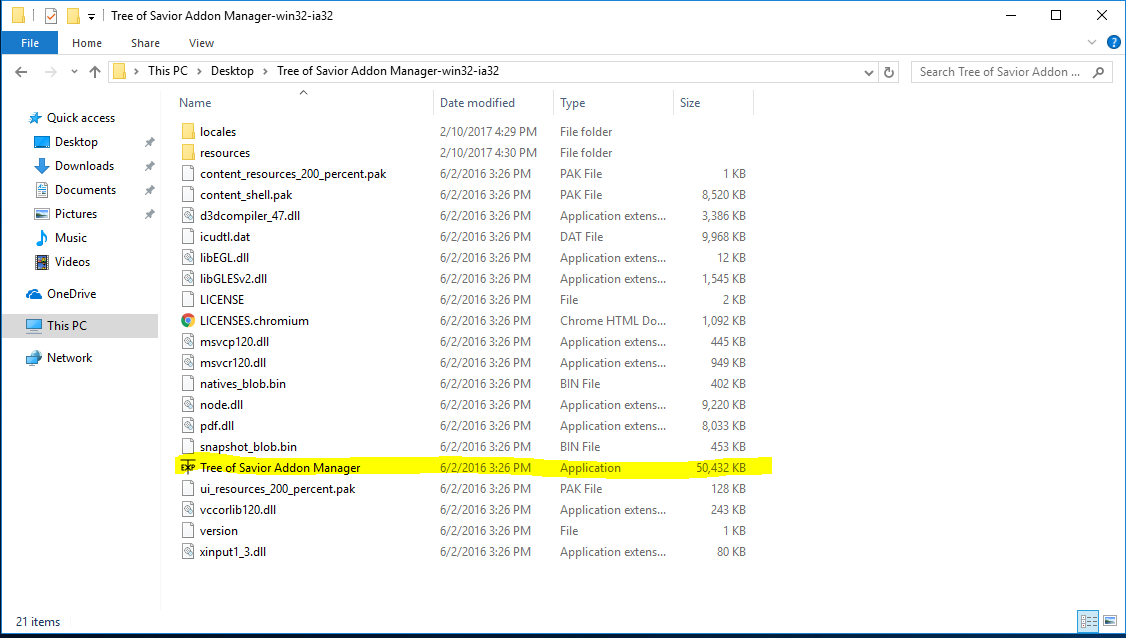The width and height of the screenshot is (1126, 638).
Task: Click the Properties icon in quick access toolbar
Action: [x=51, y=16]
